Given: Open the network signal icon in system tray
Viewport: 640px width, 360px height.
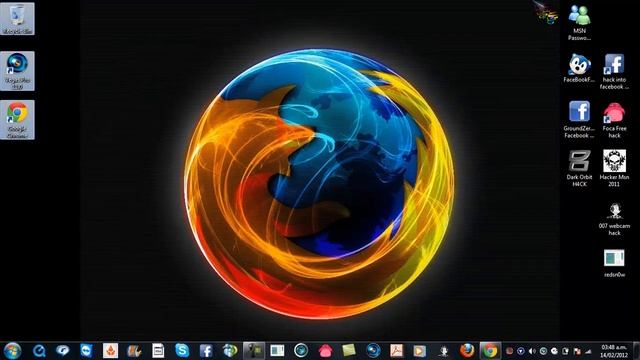Looking at the screenshot, I should pyautogui.click(x=588, y=351).
